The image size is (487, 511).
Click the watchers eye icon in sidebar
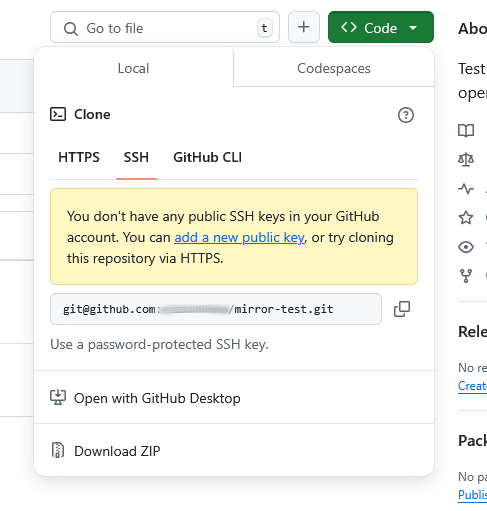click(x=466, y=247)
